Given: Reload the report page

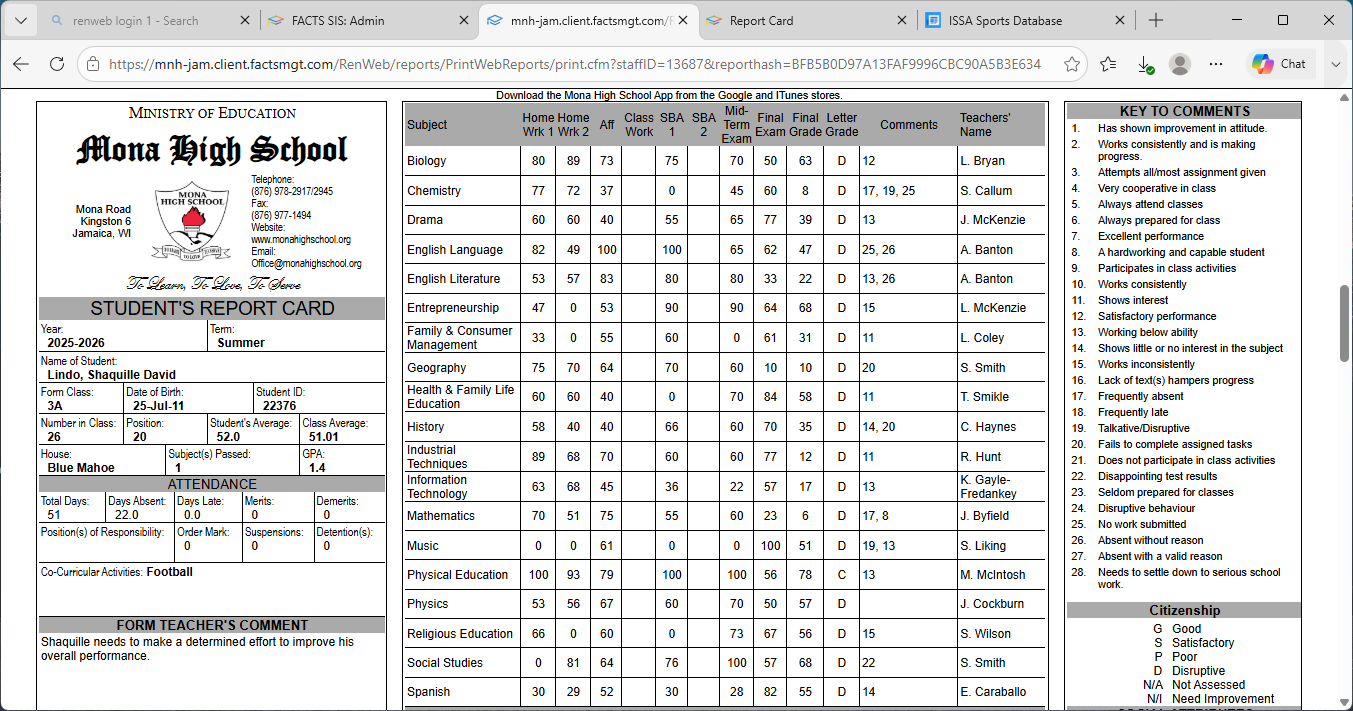Looking at the screenshot, I should coord(57,64).
